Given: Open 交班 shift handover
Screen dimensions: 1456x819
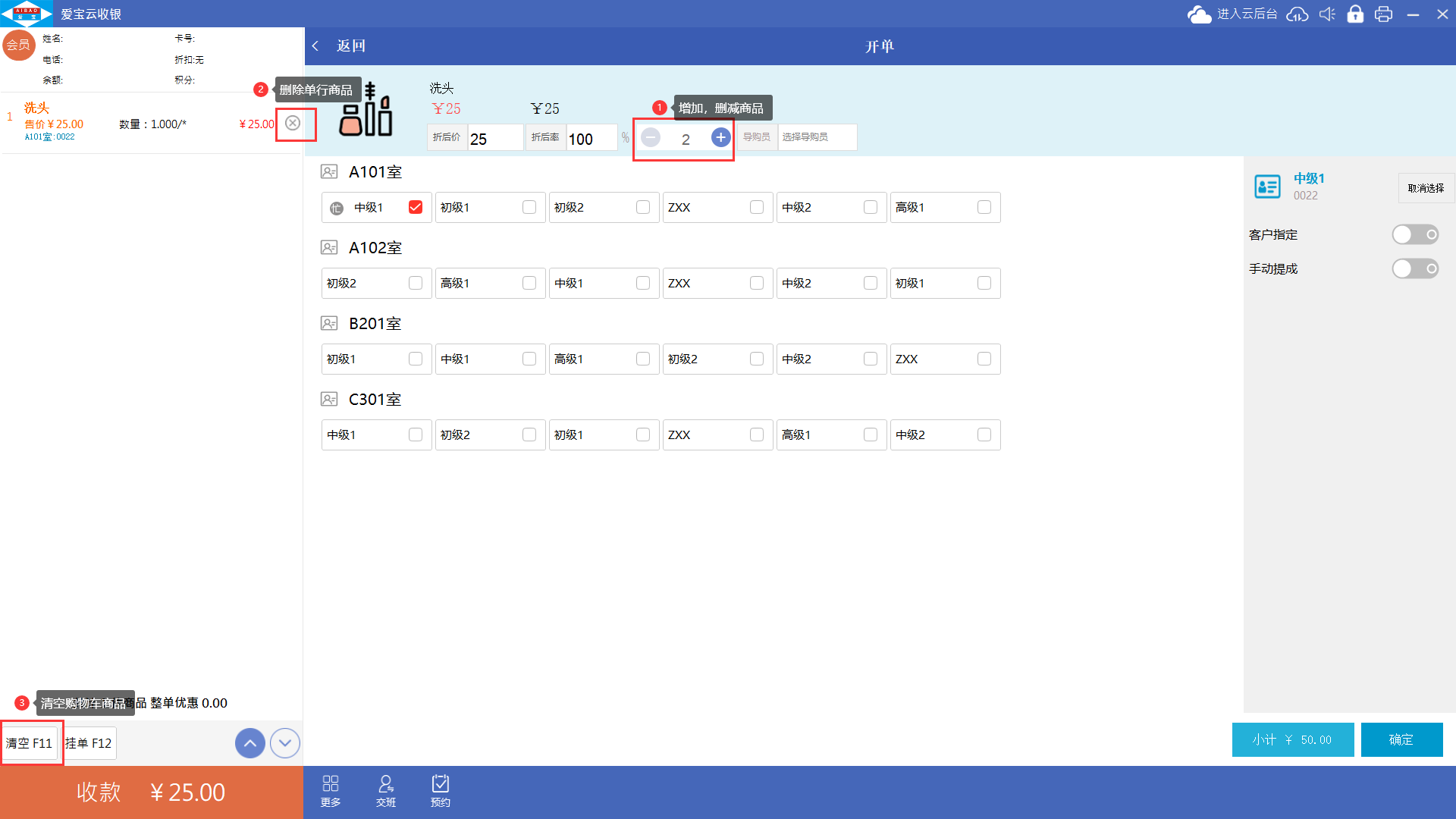Looking at the screenshot, I should click(x=386, y=790).
